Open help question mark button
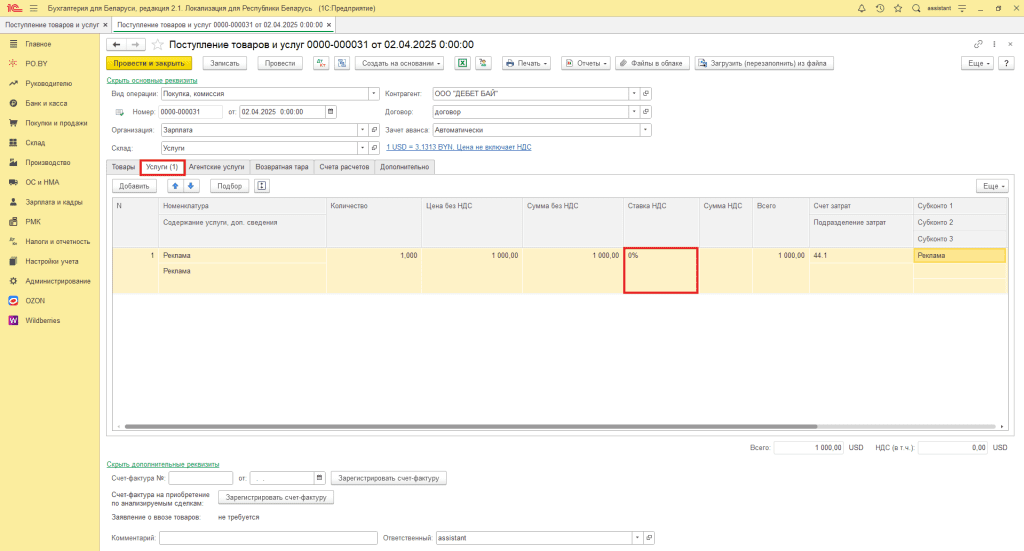Viewport: 1024px width, 551px height. (x=1006, y=63)
